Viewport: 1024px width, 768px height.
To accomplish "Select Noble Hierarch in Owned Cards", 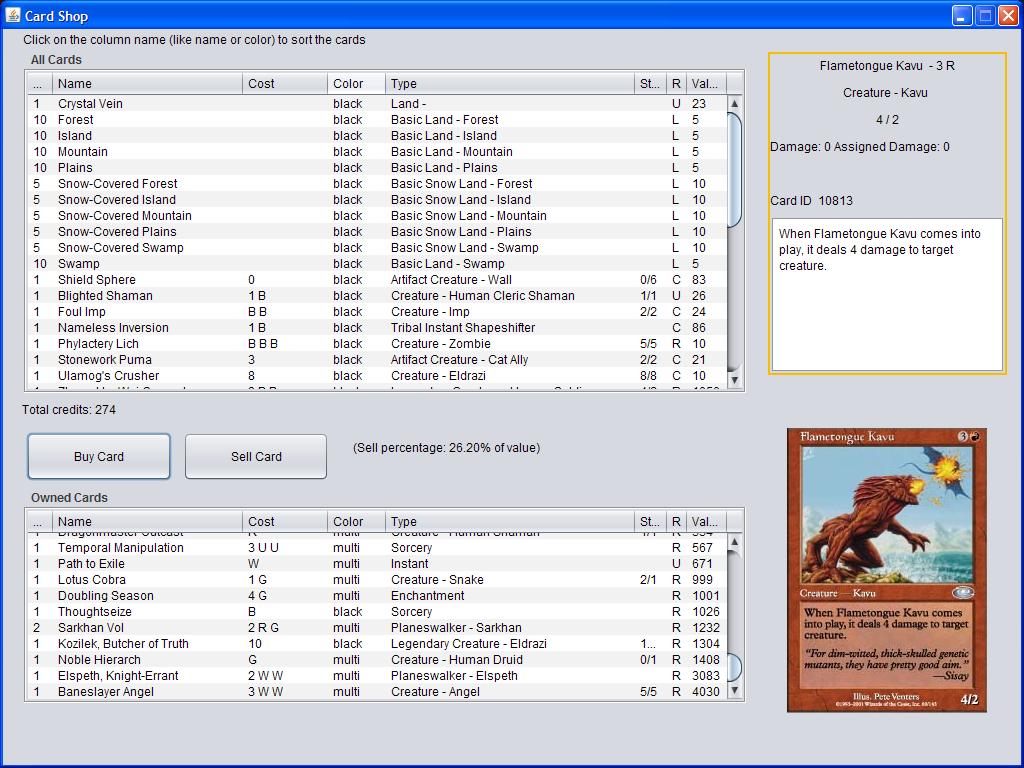I will (x=99, y=660).
